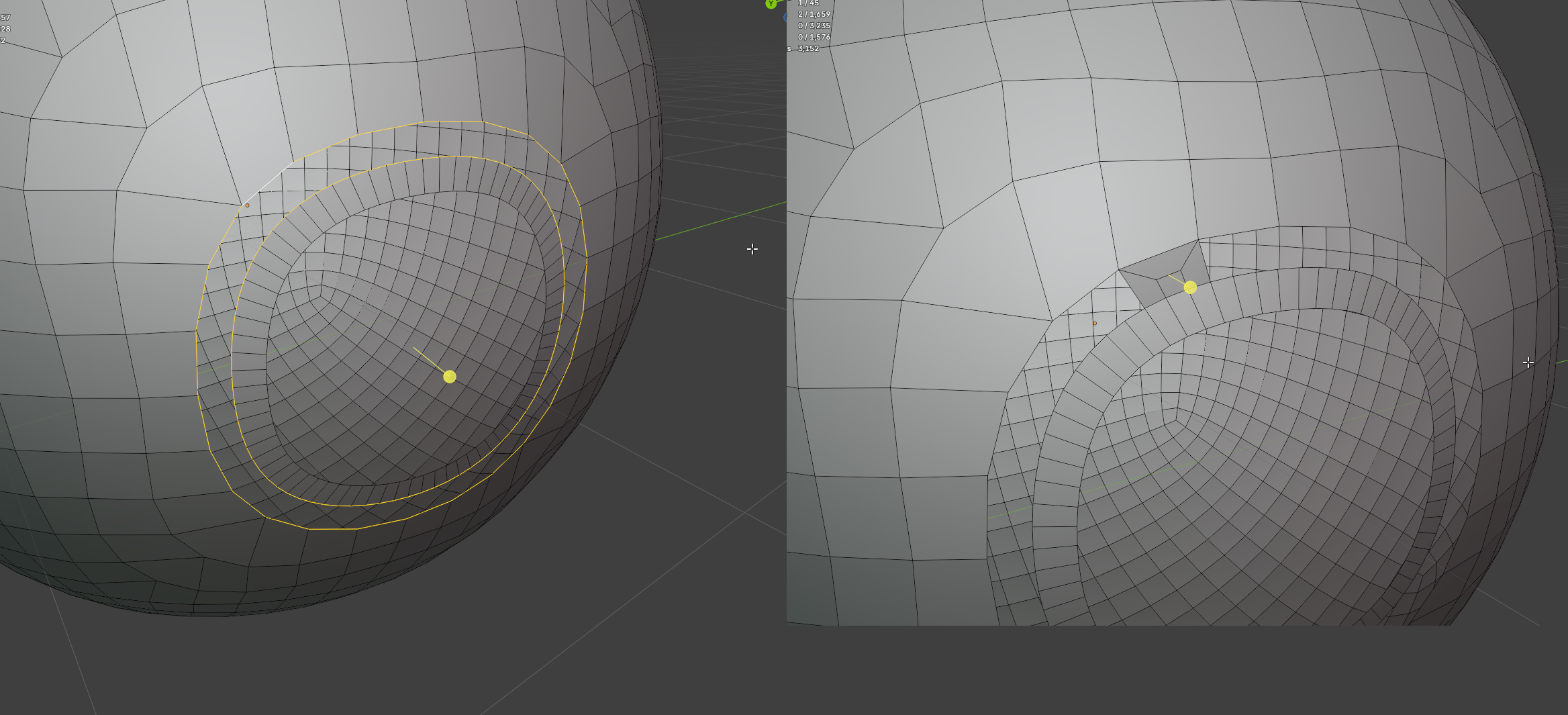Click the orange origin dot in right viewport

pos(1095,324)
